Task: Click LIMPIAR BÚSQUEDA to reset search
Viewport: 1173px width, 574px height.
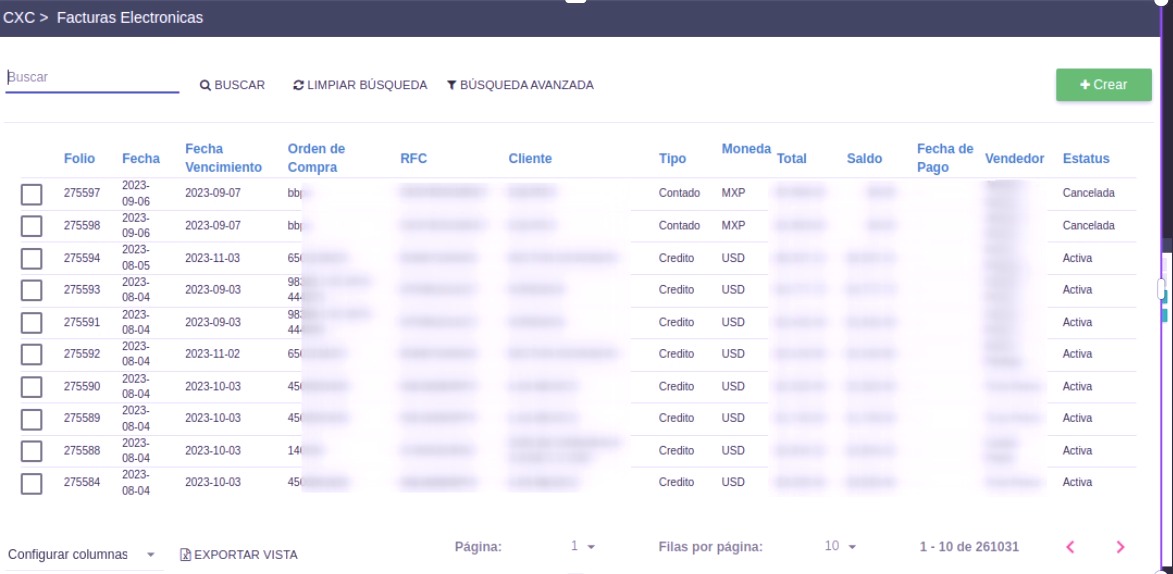Action: click(360, 85)
